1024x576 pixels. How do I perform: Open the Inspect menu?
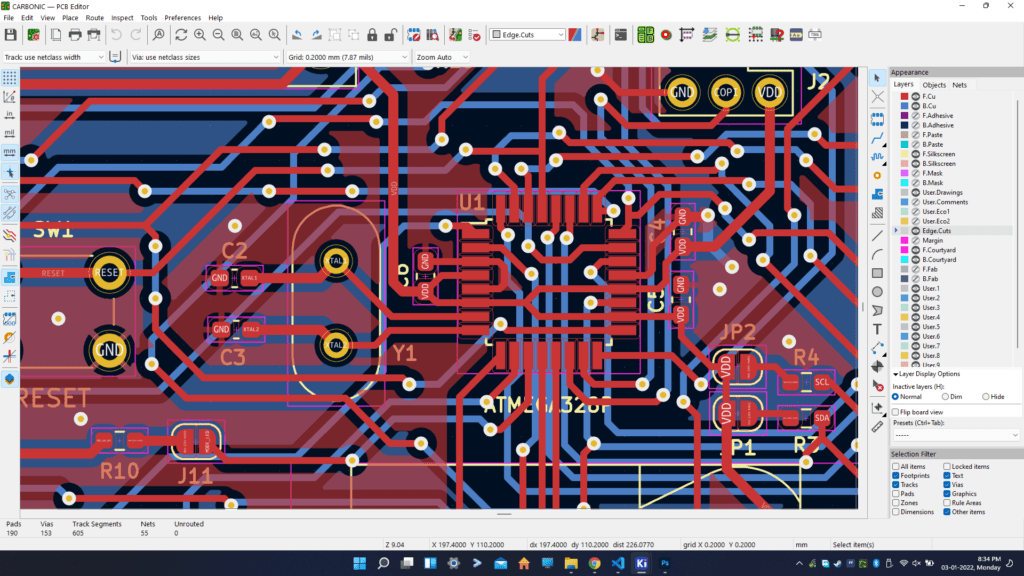pyautogui.click(x=122, y=18)
